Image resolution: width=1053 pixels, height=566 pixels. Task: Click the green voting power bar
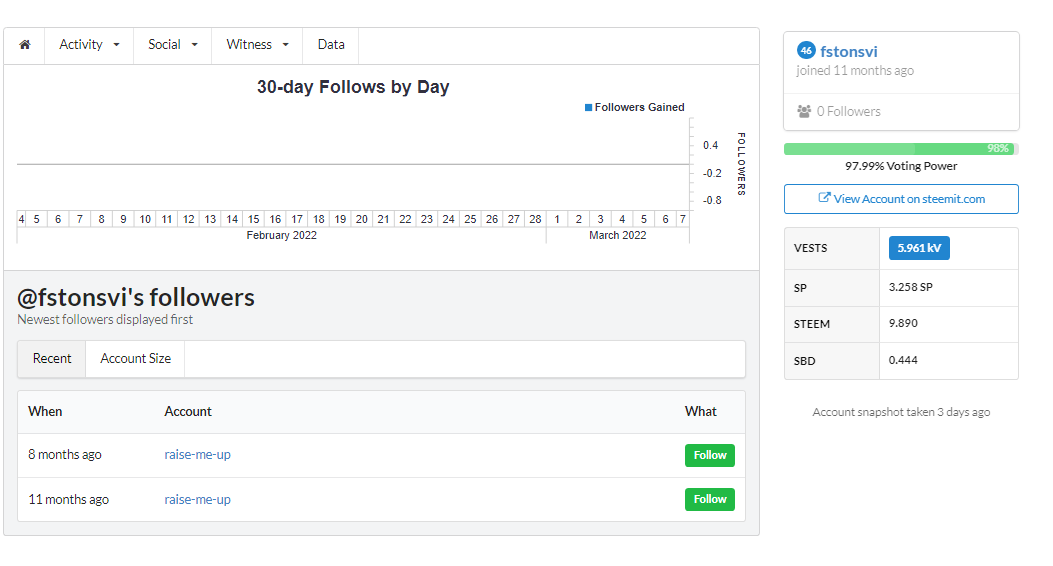point(901,148)
